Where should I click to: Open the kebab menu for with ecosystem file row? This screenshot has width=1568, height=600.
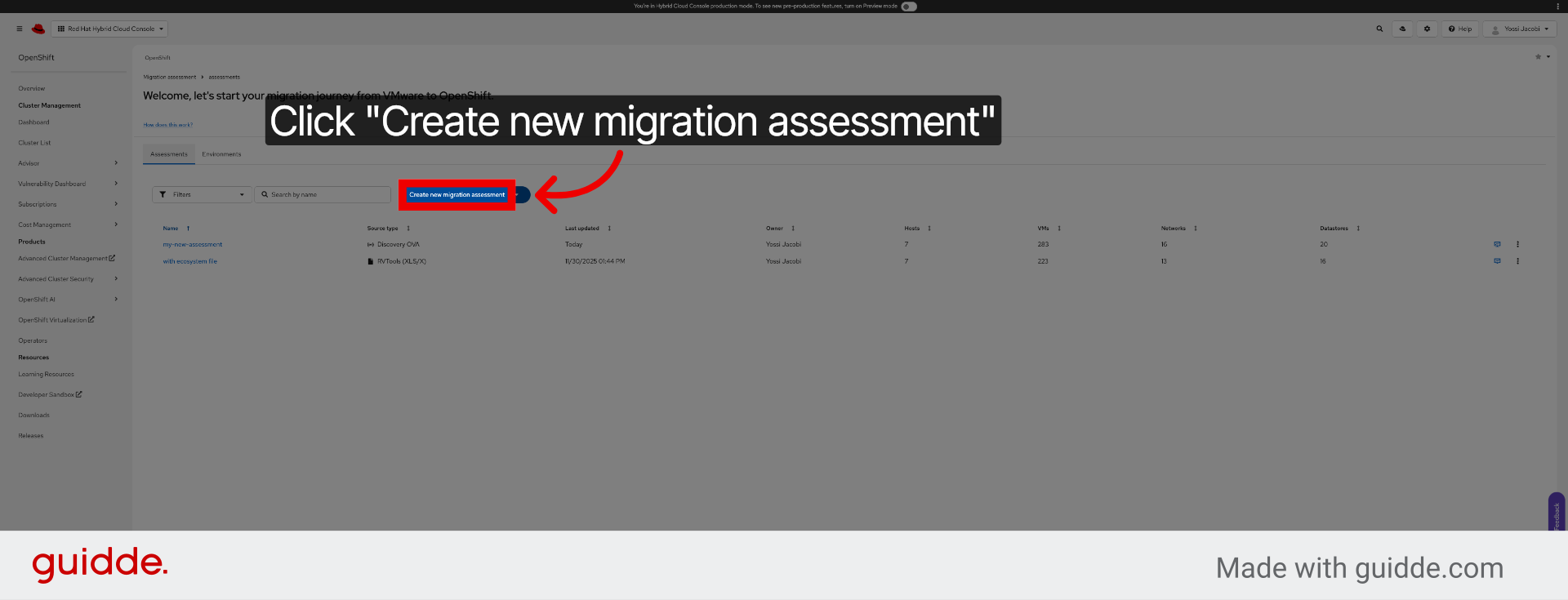(1518, 261)
